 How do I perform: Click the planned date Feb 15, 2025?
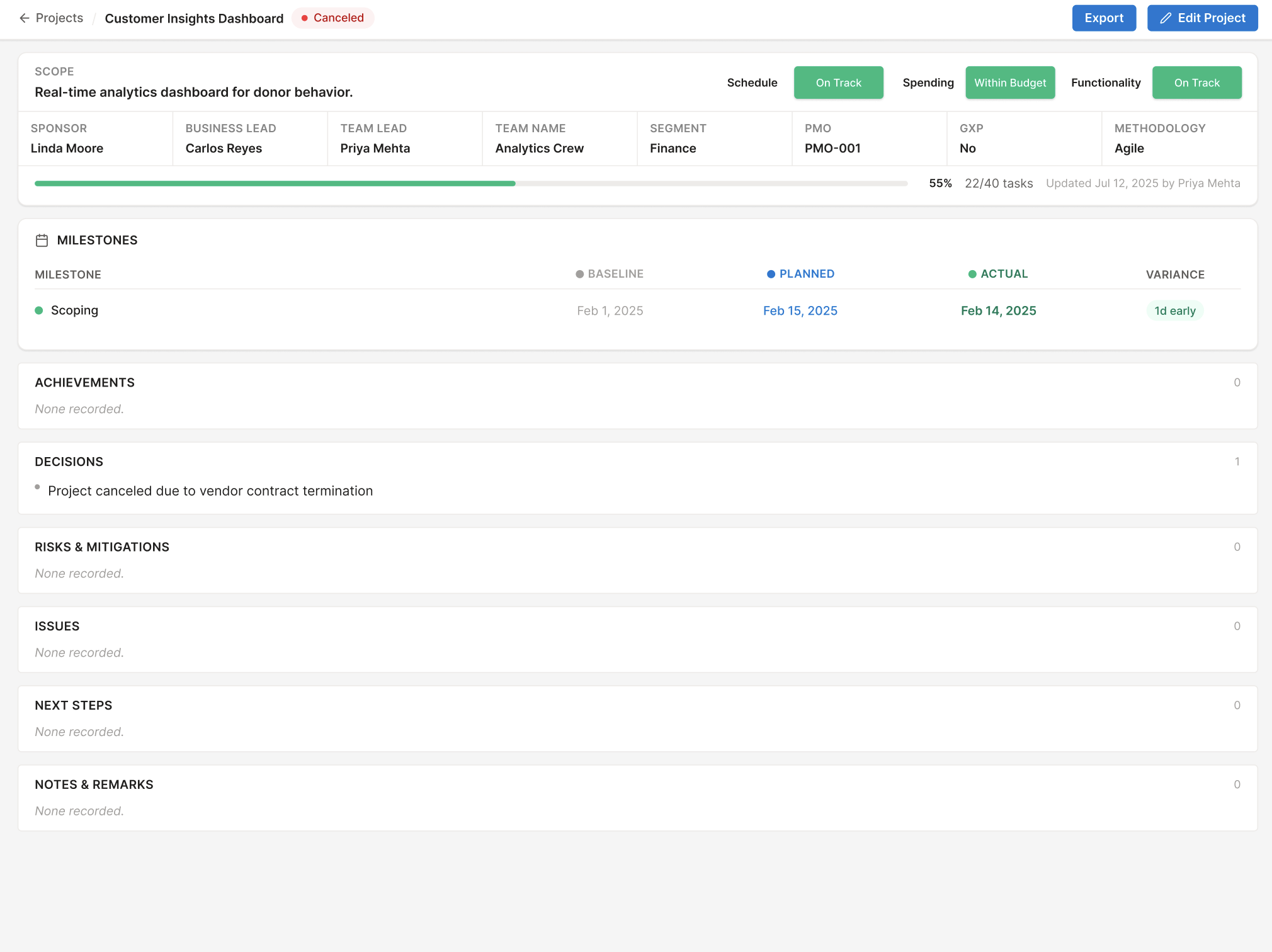point(800,311)
